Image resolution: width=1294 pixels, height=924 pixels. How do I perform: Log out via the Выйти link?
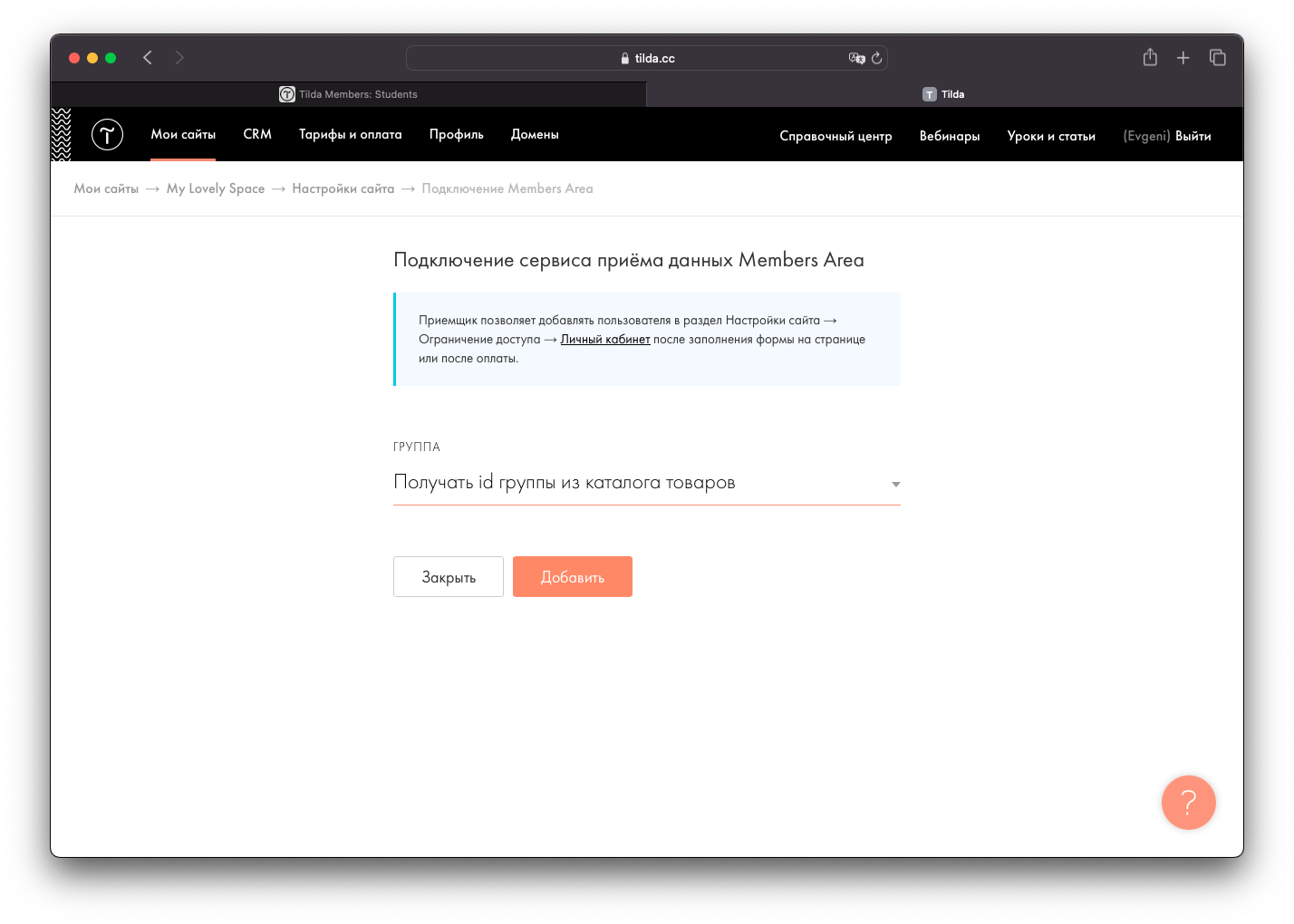coord(1193,136)
